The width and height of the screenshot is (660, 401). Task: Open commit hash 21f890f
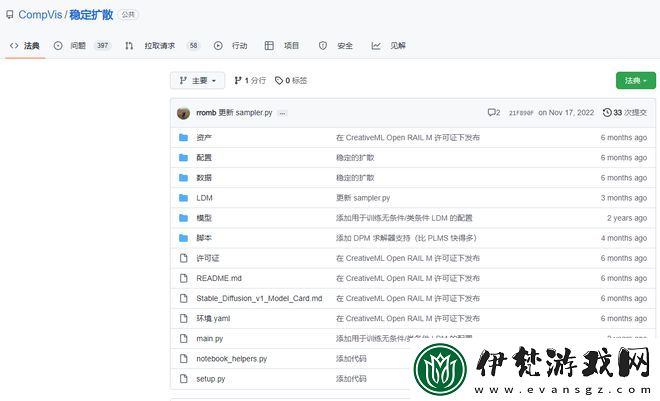tap(521, 113)
